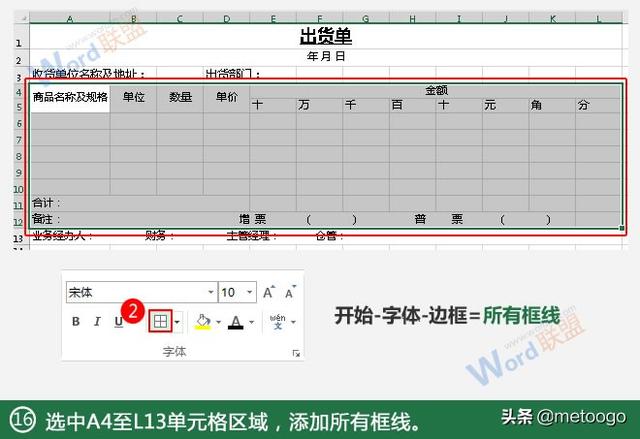Select the 分 cell

tap(598, 105)
